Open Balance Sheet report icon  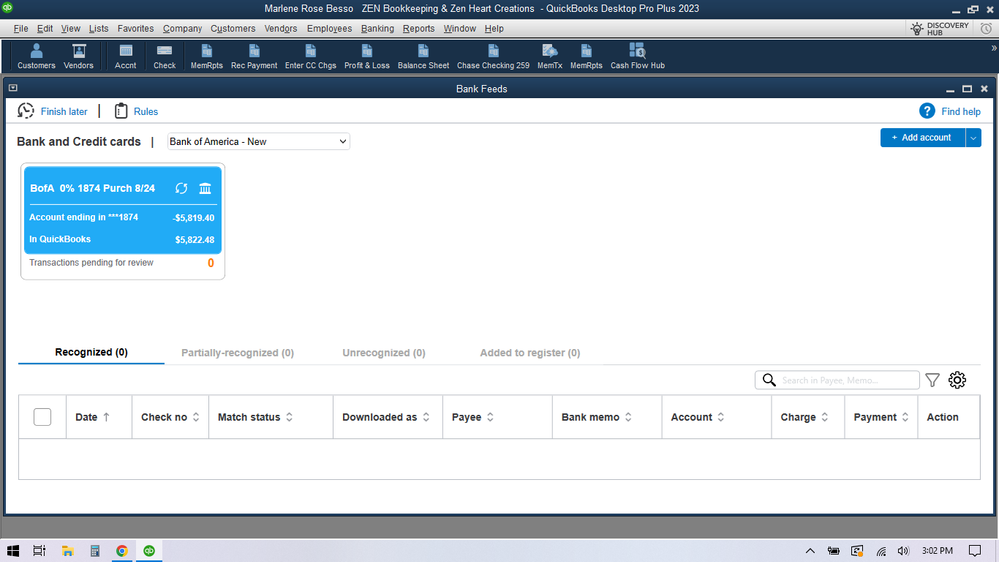[x=423, y=56]
